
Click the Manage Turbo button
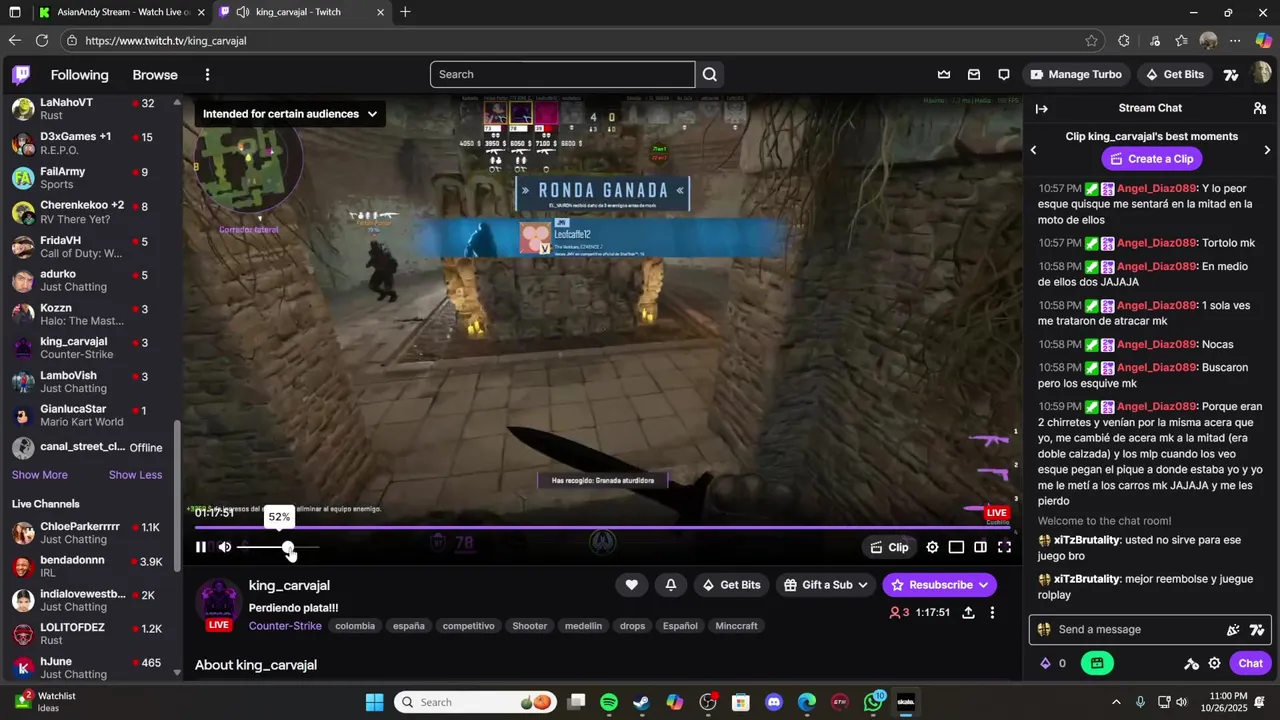click(x=1076, y=74)
